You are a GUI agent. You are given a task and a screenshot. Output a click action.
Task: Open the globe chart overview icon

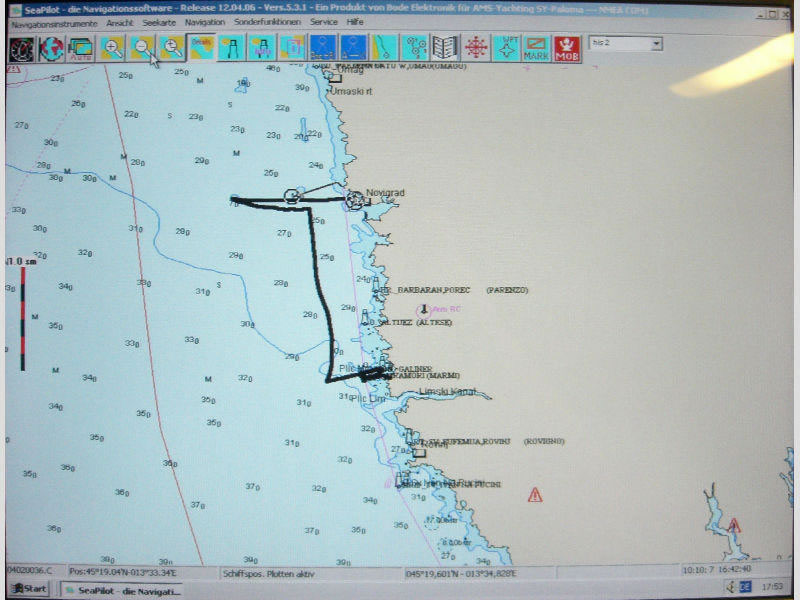point(51,47)
